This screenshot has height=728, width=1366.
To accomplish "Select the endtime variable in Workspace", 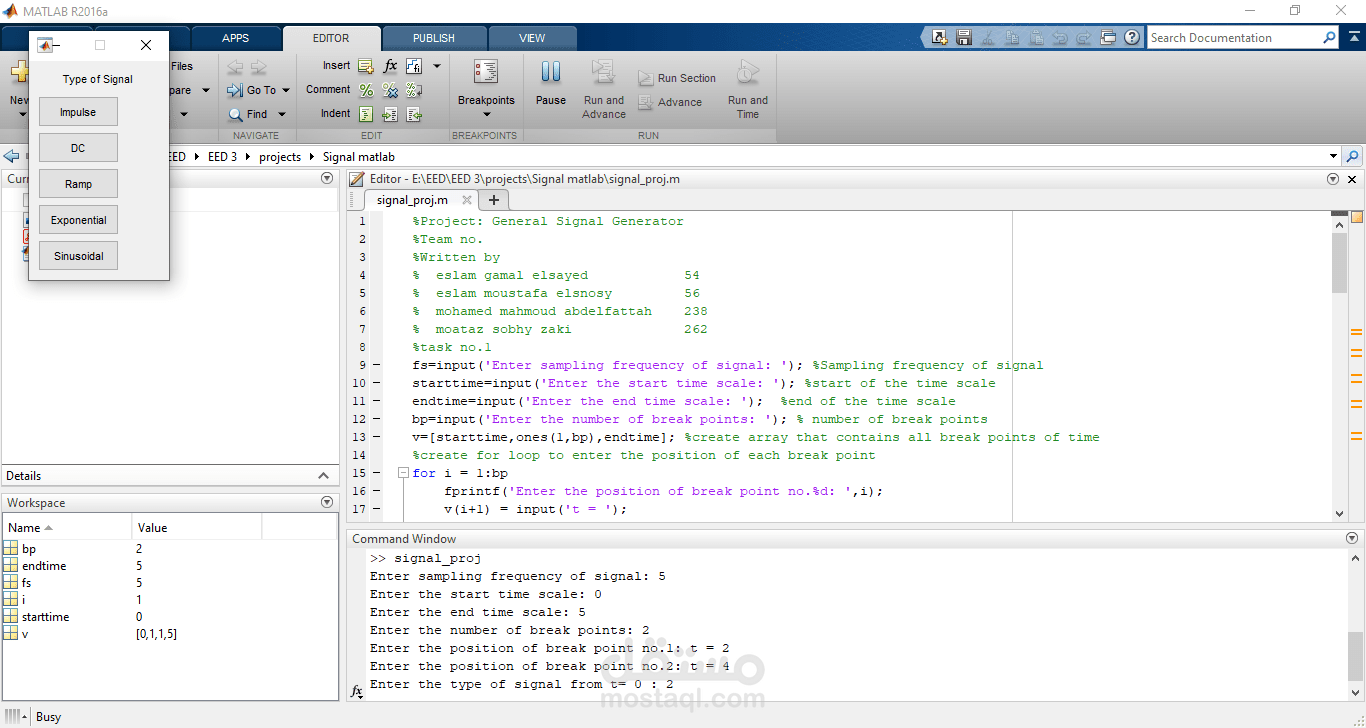I will tap(44, 566).
